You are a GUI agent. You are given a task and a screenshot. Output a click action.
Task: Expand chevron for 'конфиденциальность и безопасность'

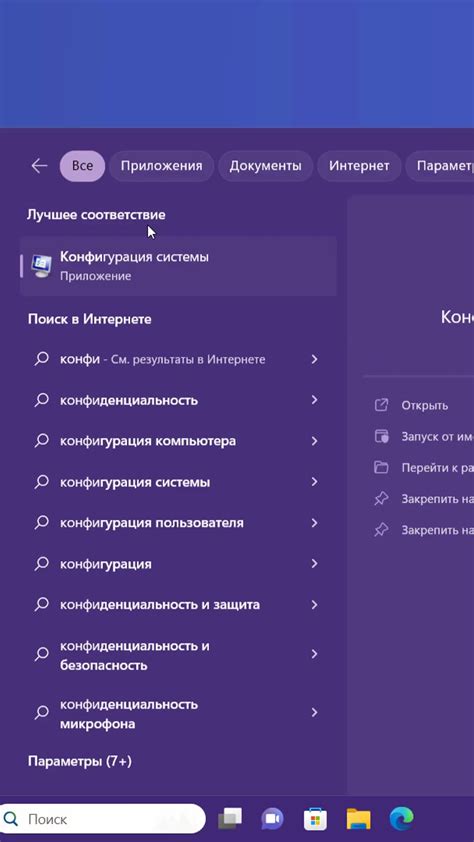click(315, 654)
